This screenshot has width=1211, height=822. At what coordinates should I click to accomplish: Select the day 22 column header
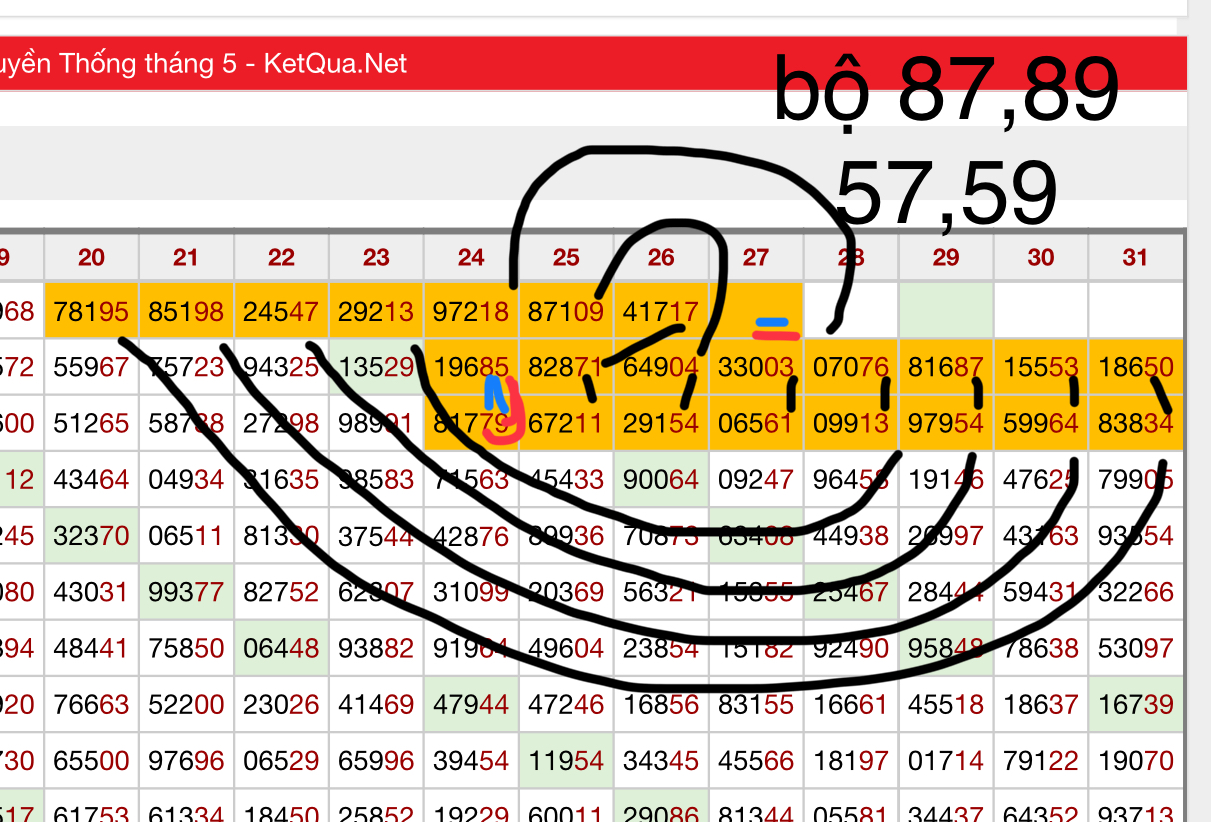click(281, 258)
